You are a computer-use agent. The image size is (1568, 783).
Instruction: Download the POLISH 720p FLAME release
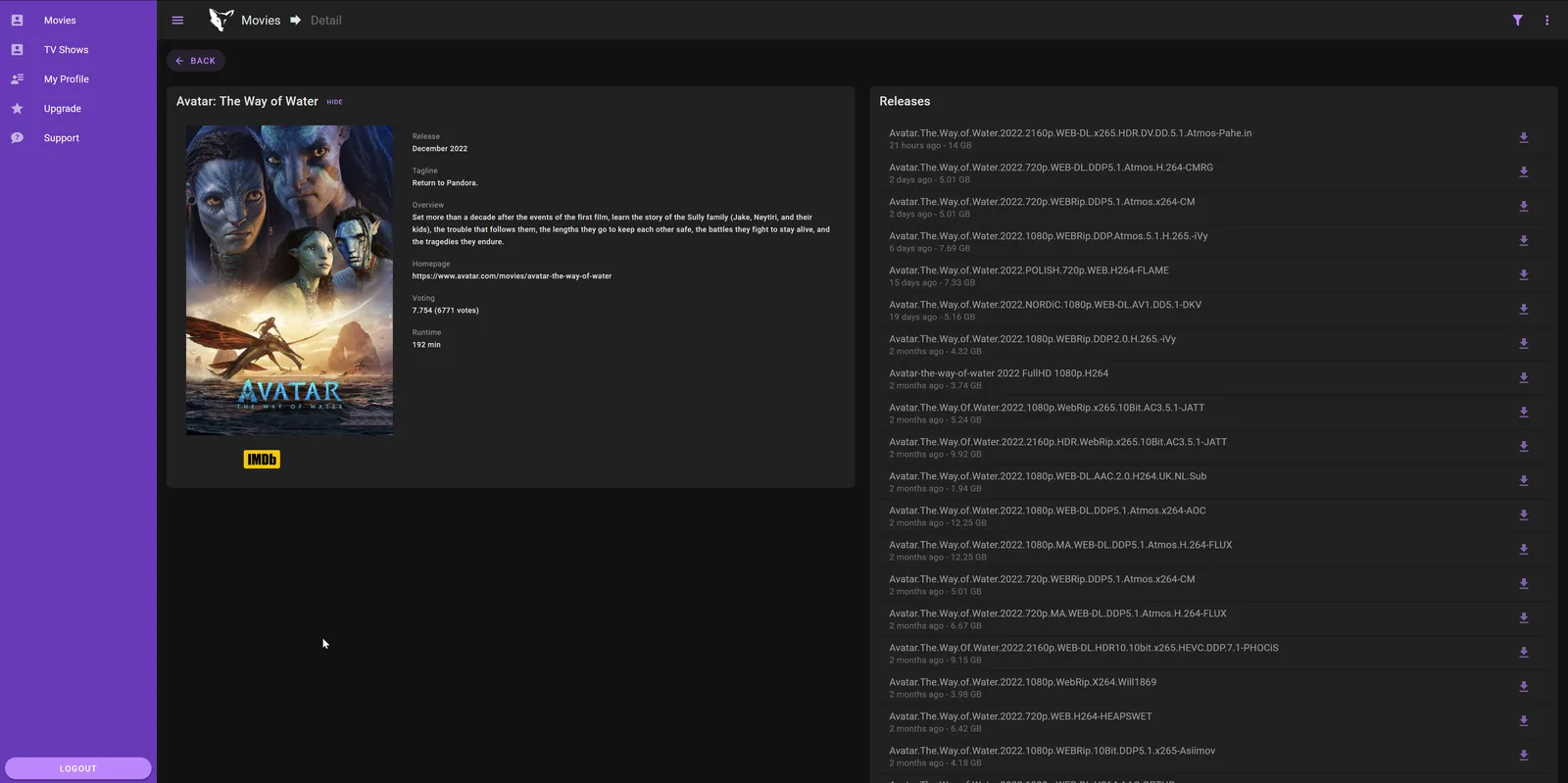point(1524,275)
